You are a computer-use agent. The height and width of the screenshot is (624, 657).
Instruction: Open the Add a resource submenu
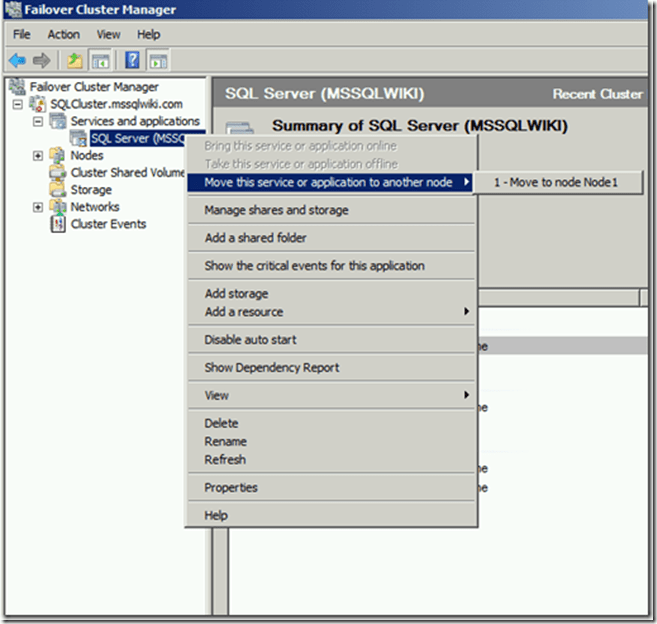pos(243,312)
